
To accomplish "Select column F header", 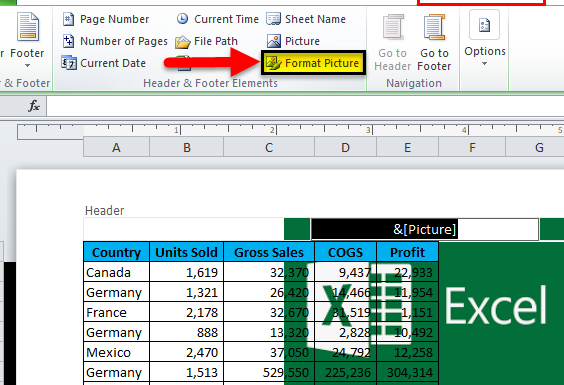I will point(472,147).
